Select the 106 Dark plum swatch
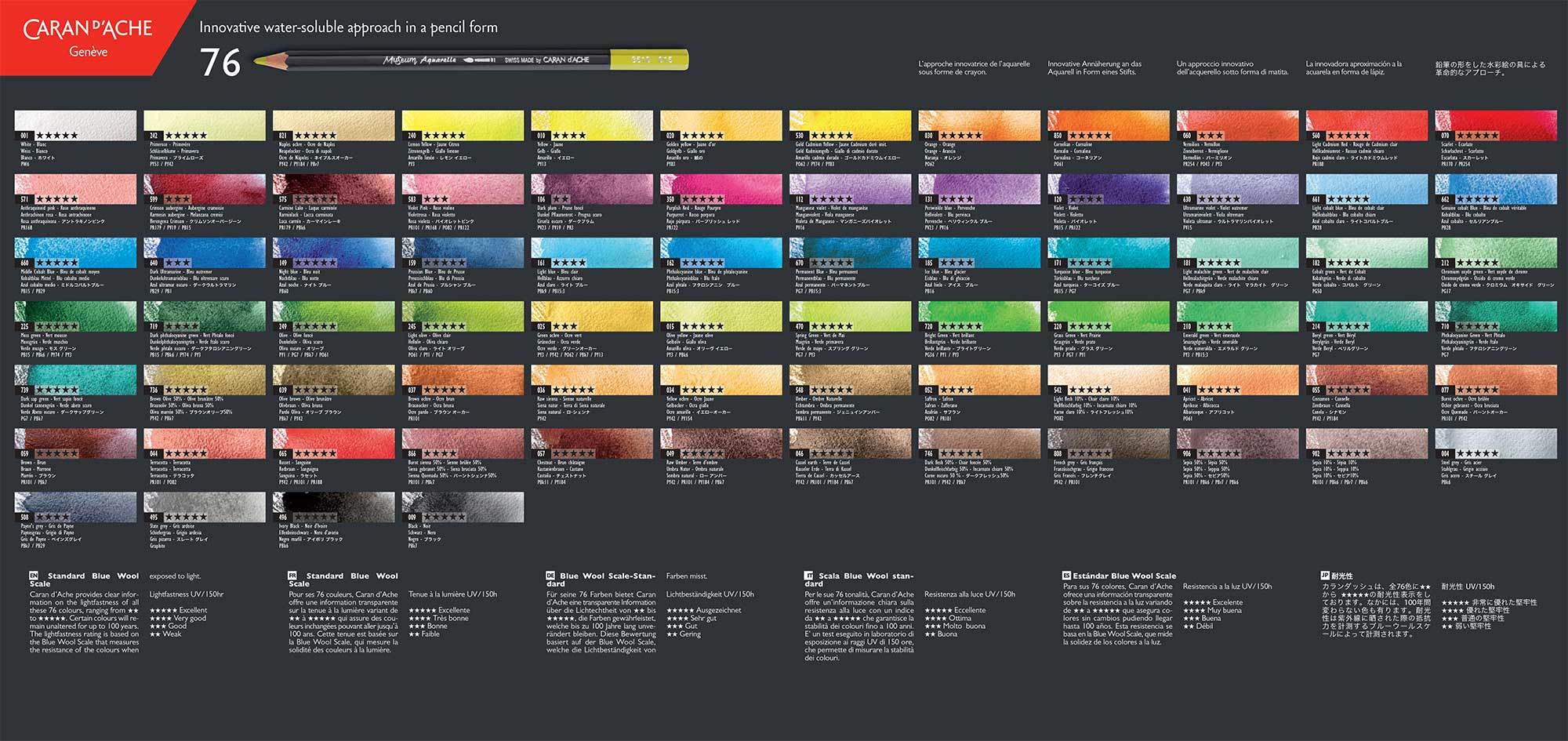This screenshot has width=1568, height=741. tap(592, 190)
